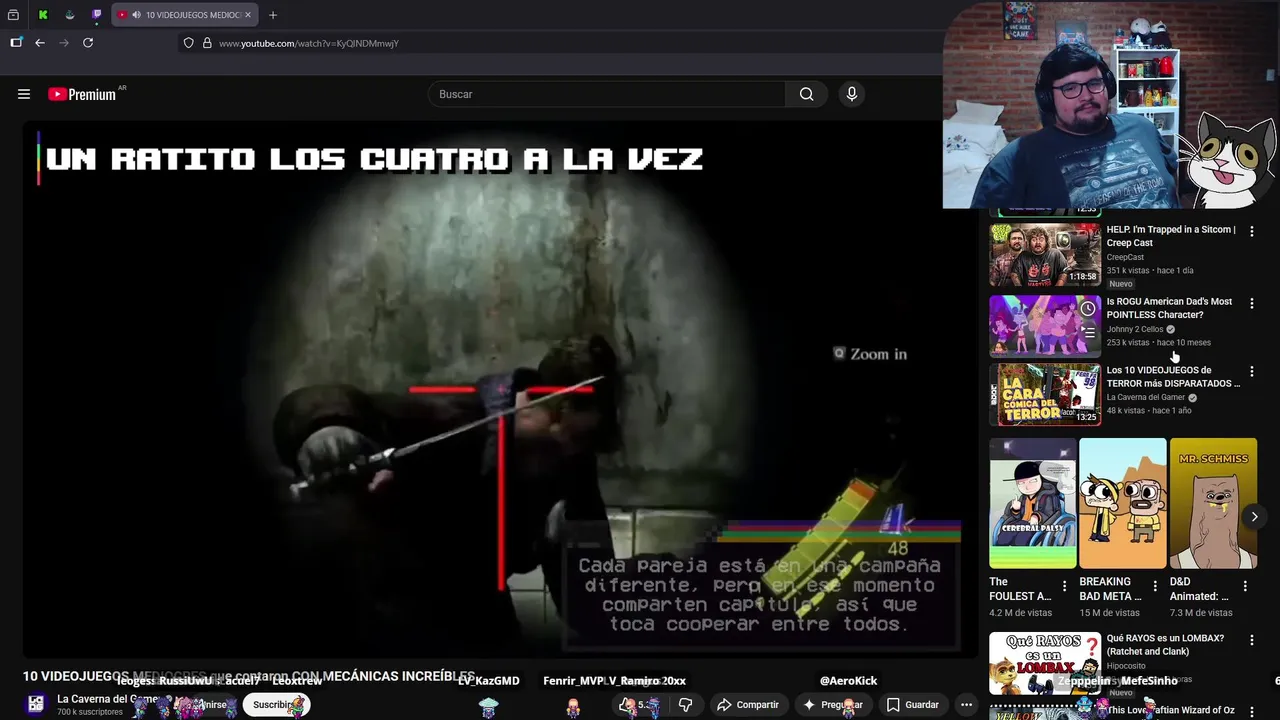
Task: Reload the page with refresh icon
Action: [88, 43]
